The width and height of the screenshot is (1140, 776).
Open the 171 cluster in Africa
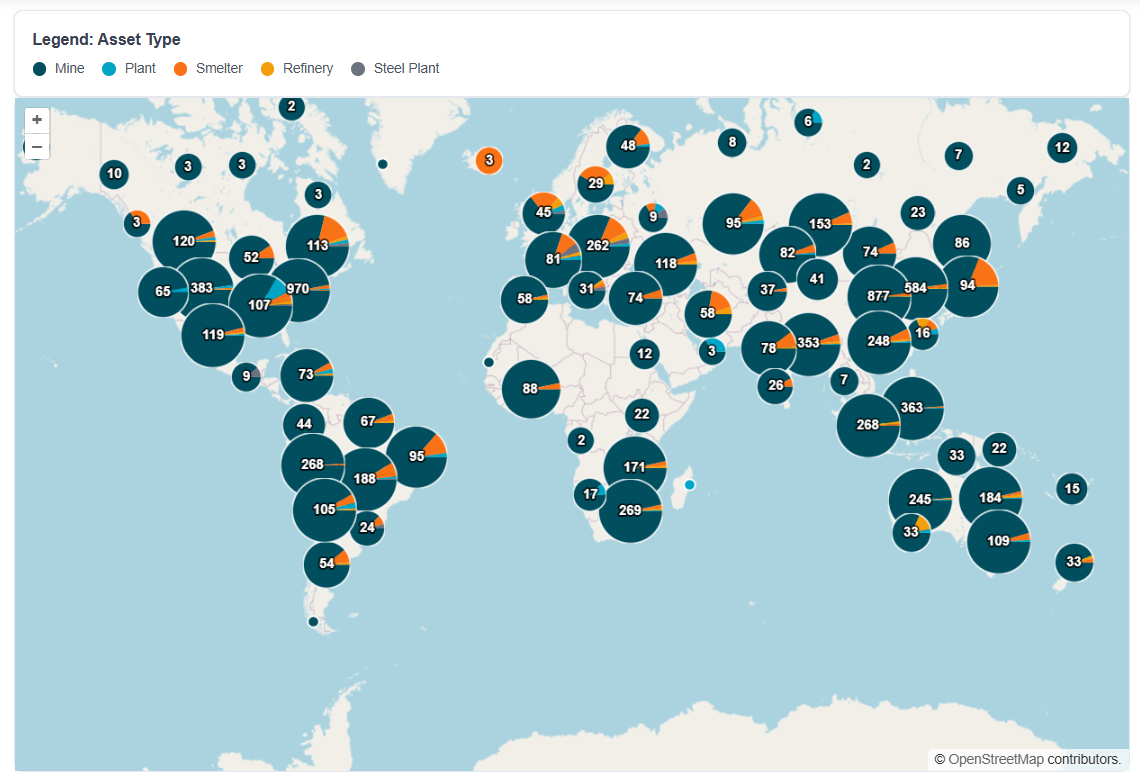click(x=635, y=467)
